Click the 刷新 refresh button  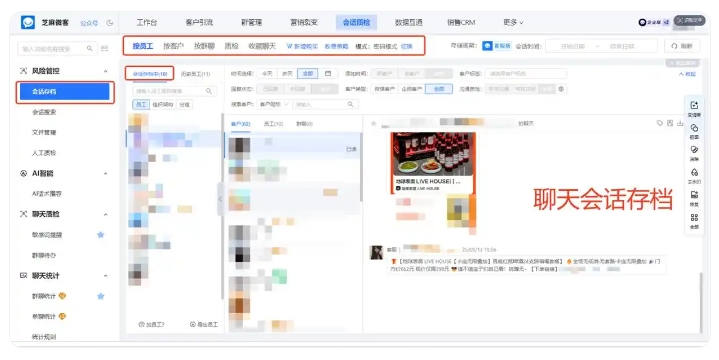[x=682, y=46]
